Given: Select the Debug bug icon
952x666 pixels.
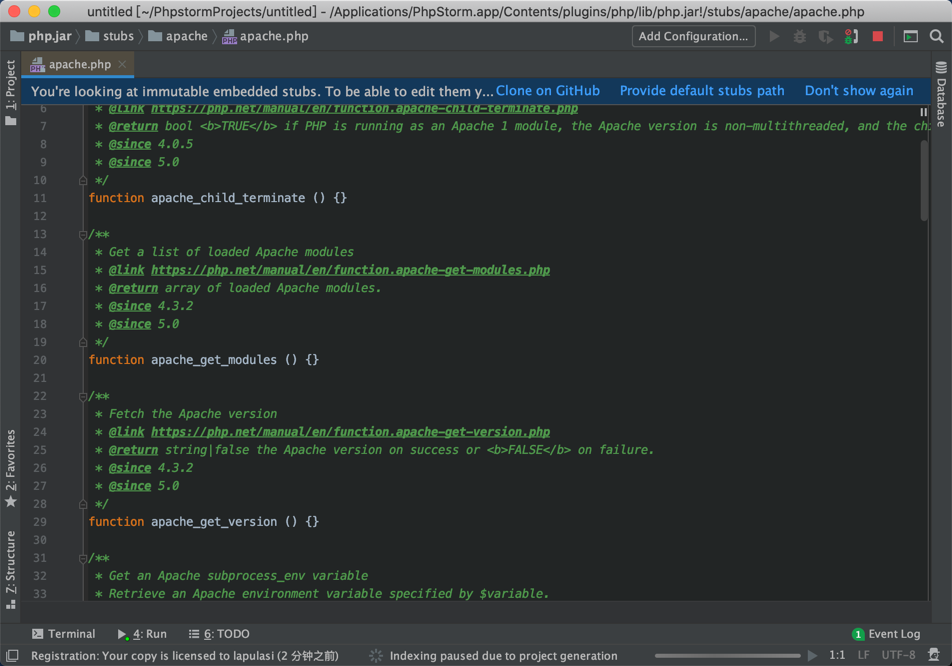Looking at the screenshot, I should point(800,36).
